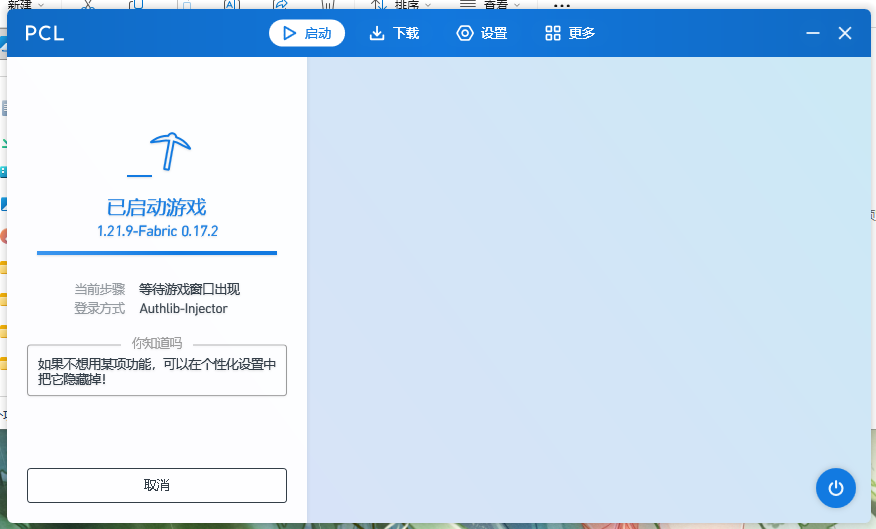Click the PCL logo in title bar
This screenshot has height=529, width=876.
45,33
